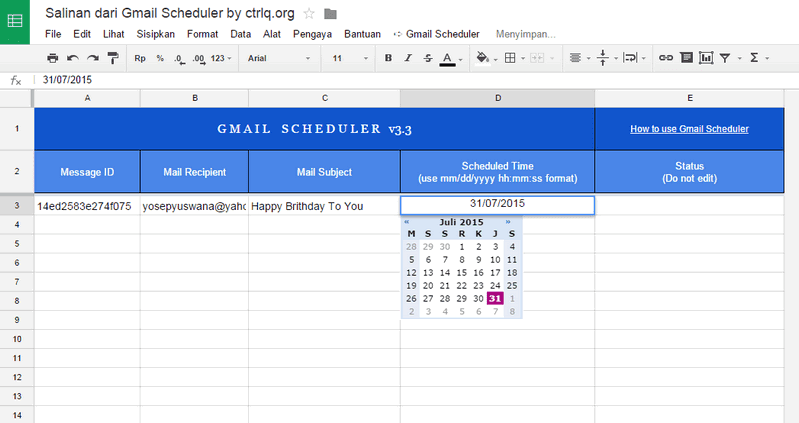799x423 pixels.
Task: Open the Edit menu
Action: click(x=82, y=34)
